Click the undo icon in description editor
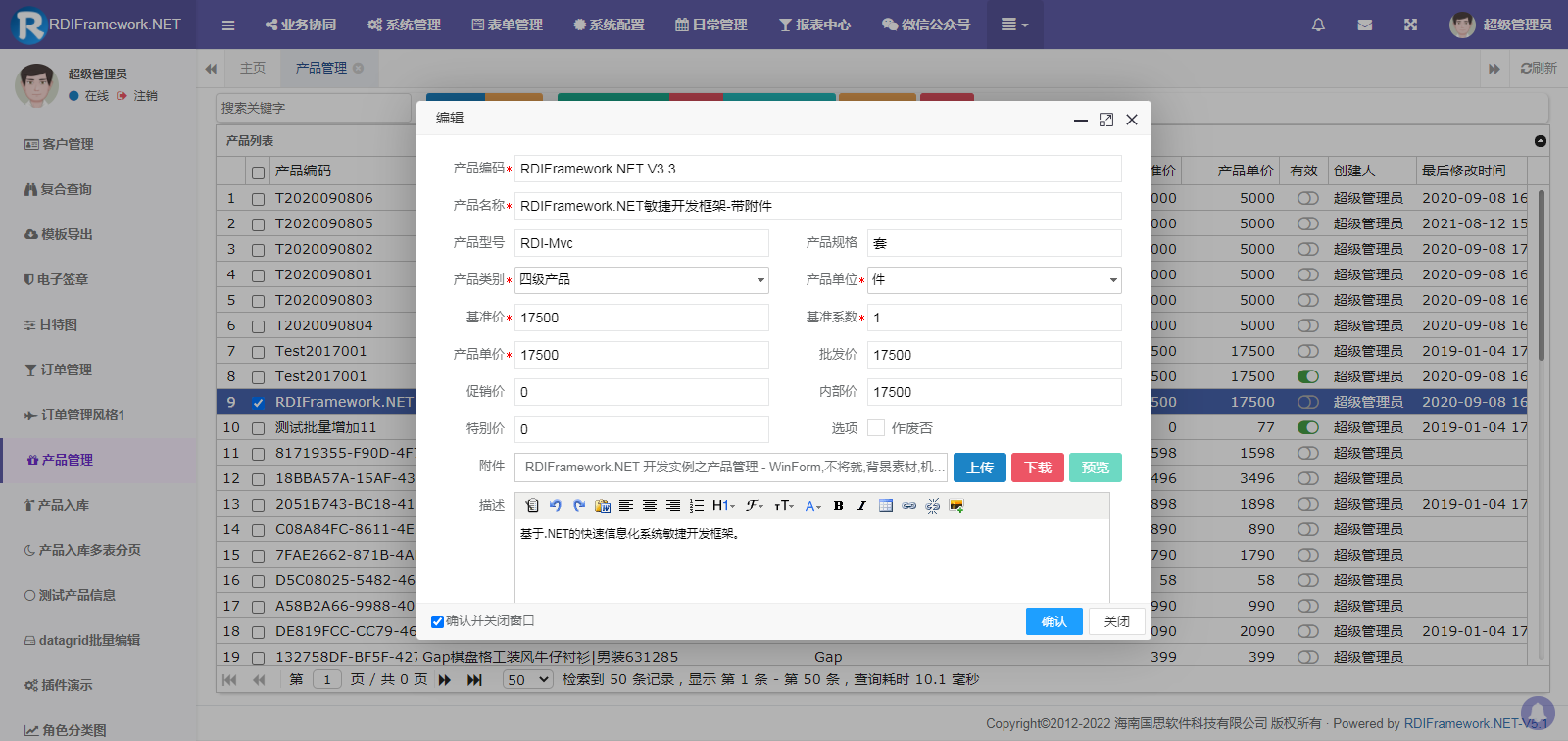 pos(556,506)
